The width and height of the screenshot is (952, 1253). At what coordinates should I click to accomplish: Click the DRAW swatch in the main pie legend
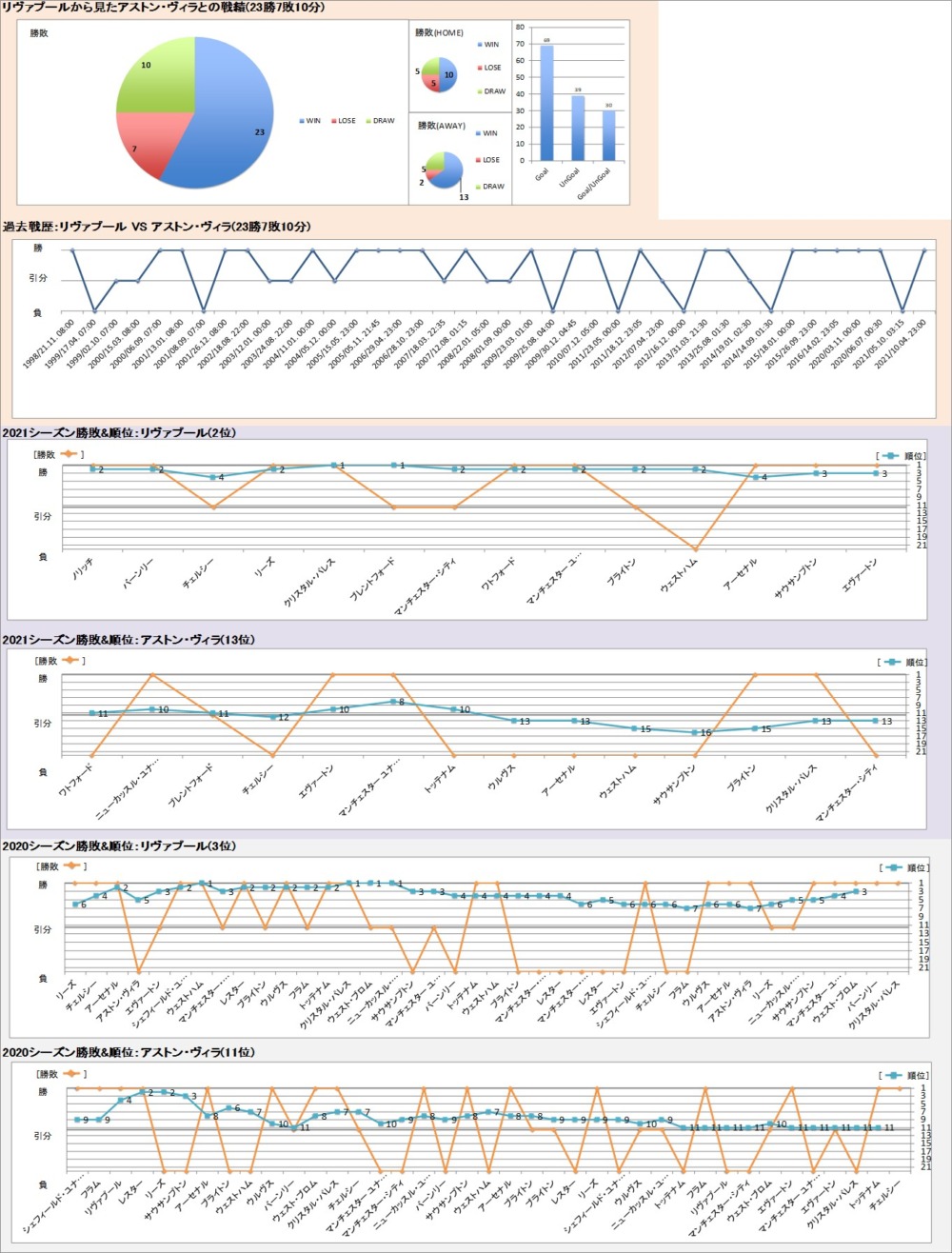click(367, 121)
